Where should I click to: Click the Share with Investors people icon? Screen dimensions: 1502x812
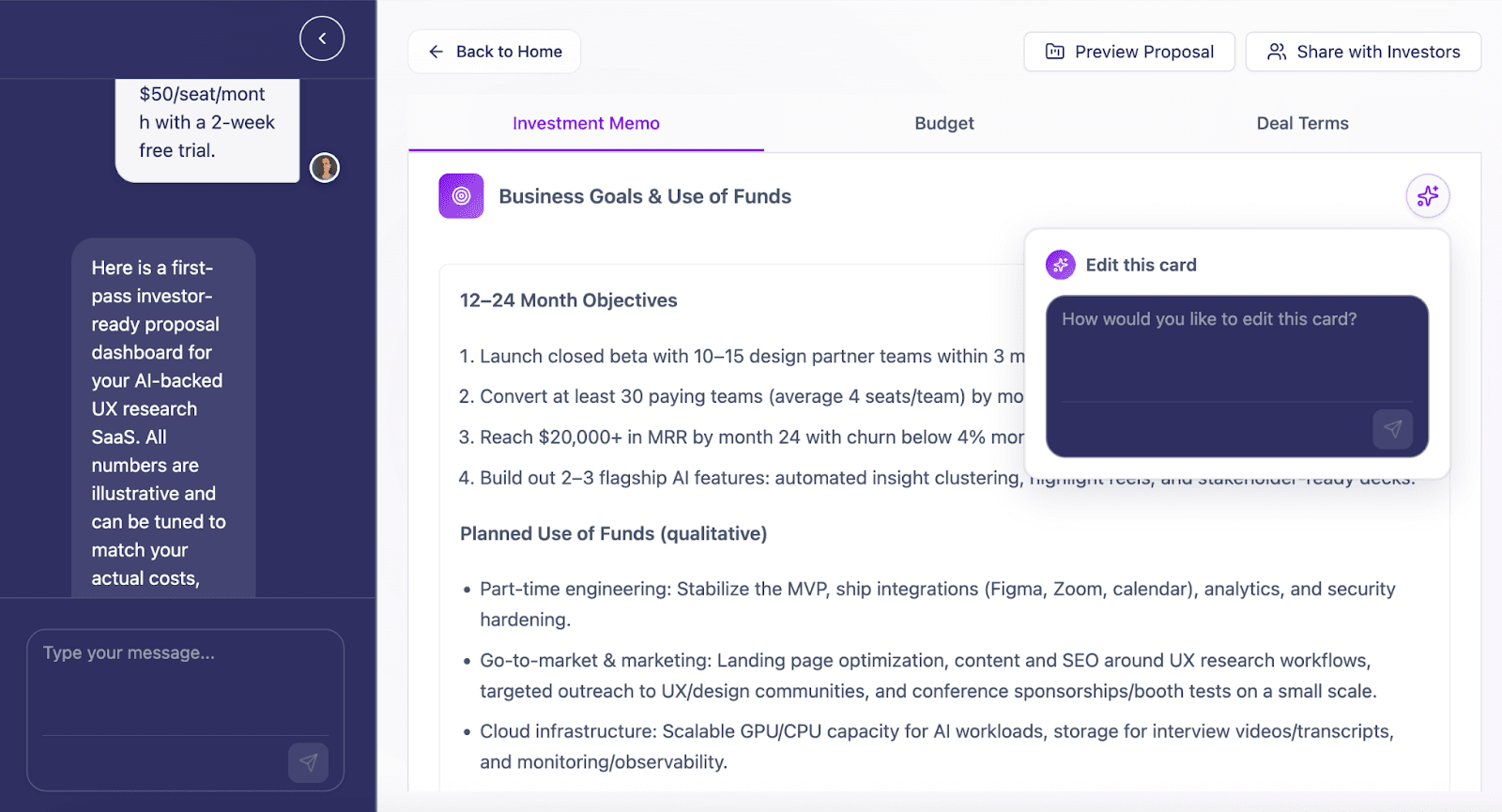pos(1277,52)
